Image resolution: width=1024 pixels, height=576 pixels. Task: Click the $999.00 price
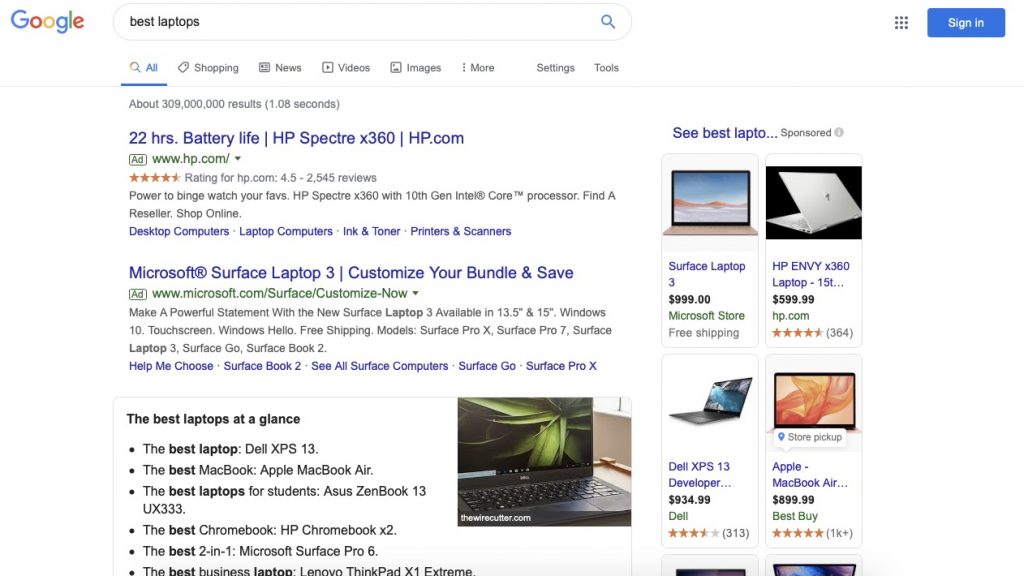click(x=689, y=299)
